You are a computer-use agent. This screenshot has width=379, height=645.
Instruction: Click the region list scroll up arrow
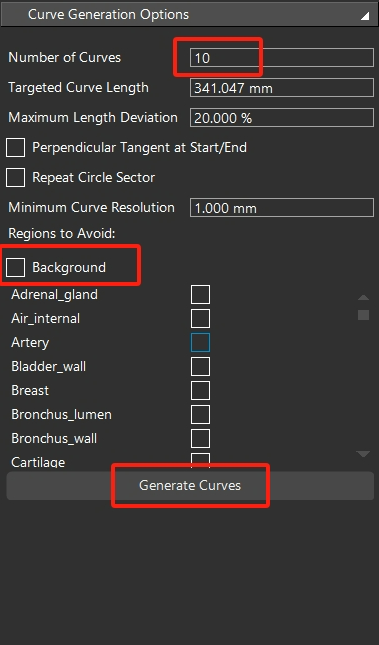pos(363,297)
